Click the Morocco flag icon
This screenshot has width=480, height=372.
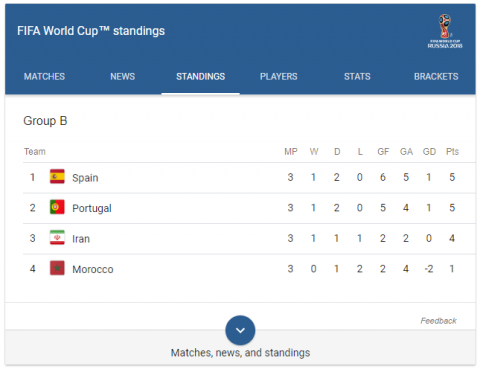57,268
